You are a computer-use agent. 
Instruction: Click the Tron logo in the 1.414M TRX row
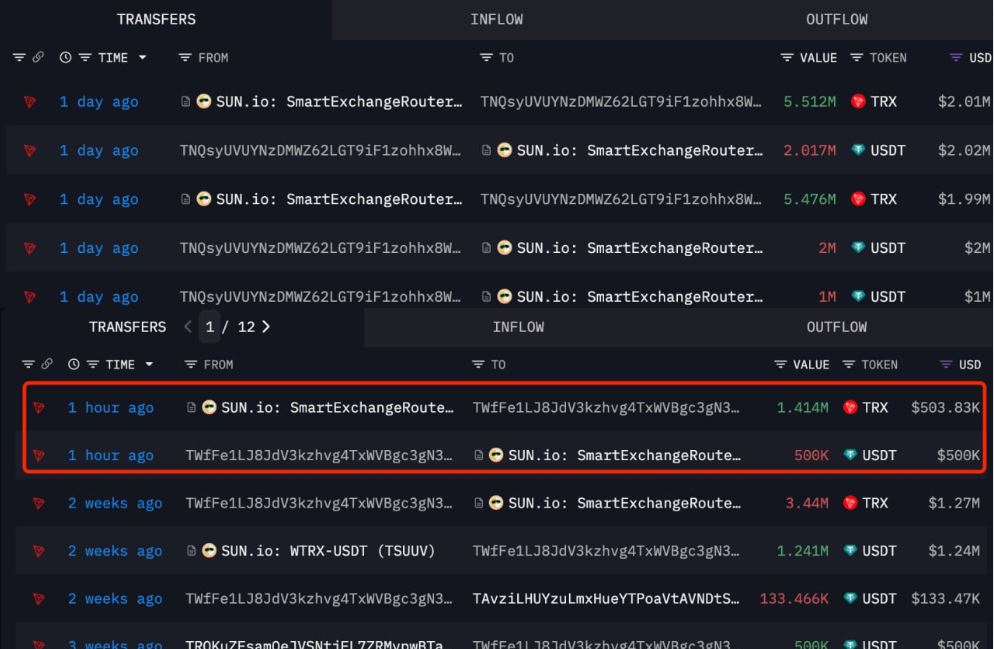pos(40,408)
